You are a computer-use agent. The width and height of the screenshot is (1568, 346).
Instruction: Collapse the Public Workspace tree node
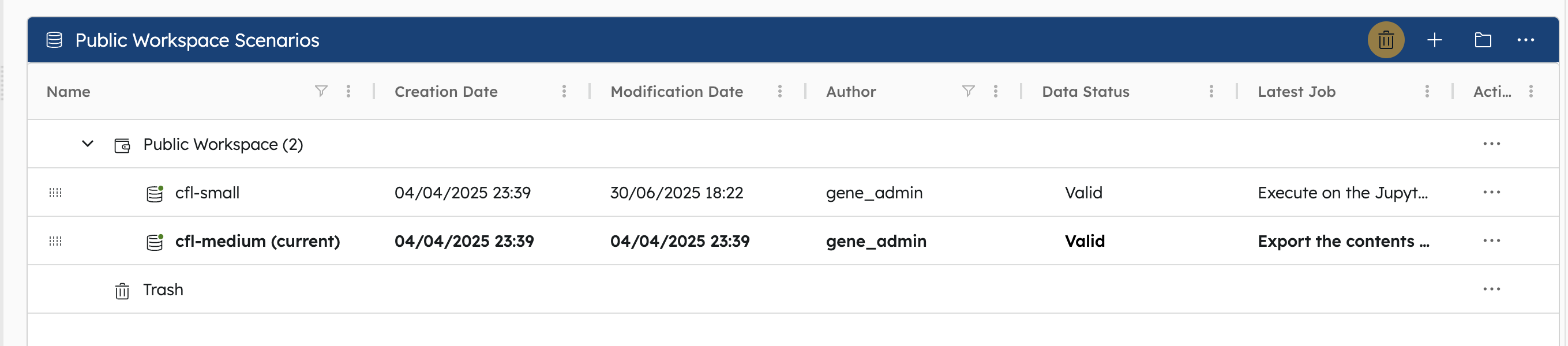88,144
